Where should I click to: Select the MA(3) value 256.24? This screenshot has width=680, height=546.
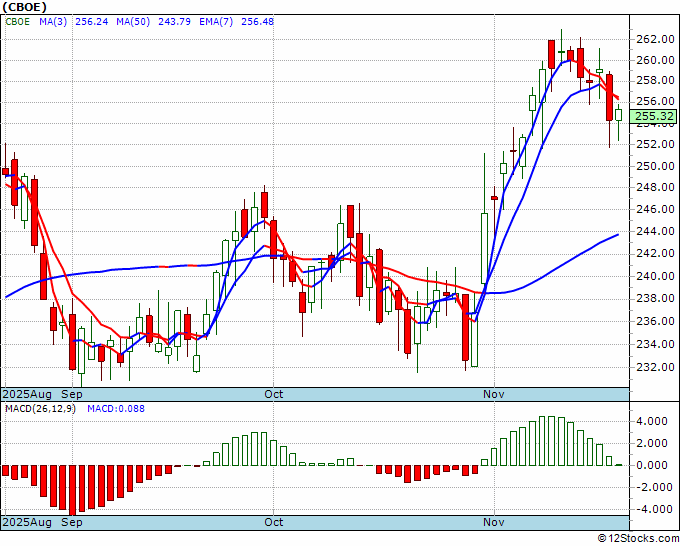pos(92,22)
